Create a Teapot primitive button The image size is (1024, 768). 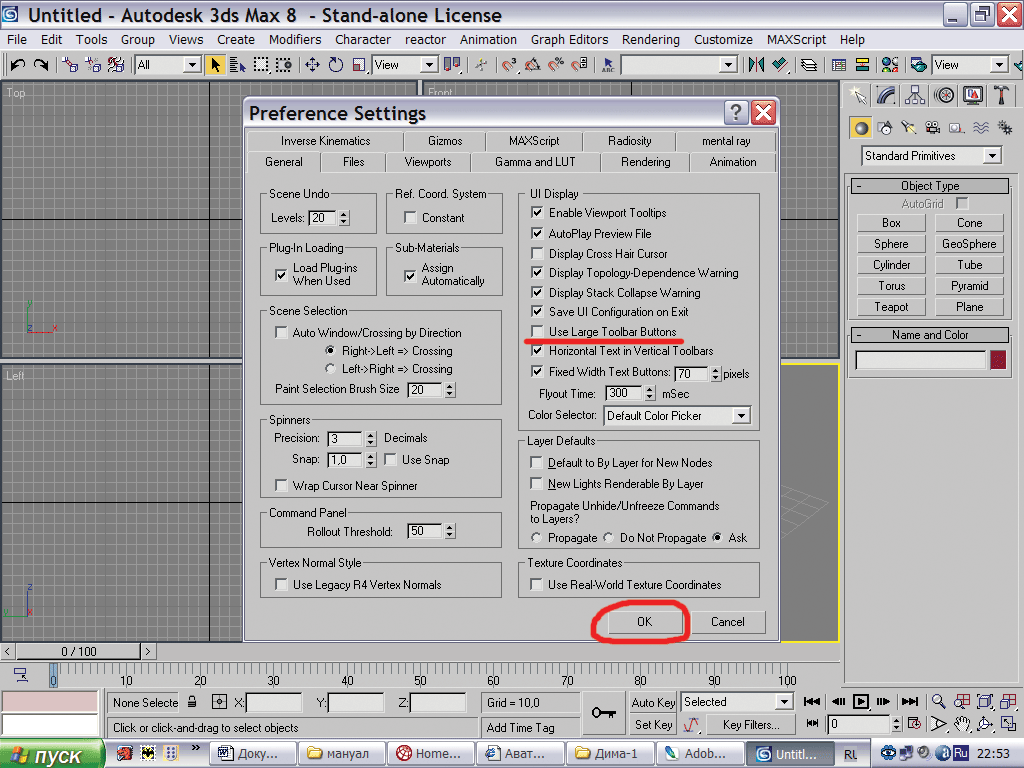(891, 307)
